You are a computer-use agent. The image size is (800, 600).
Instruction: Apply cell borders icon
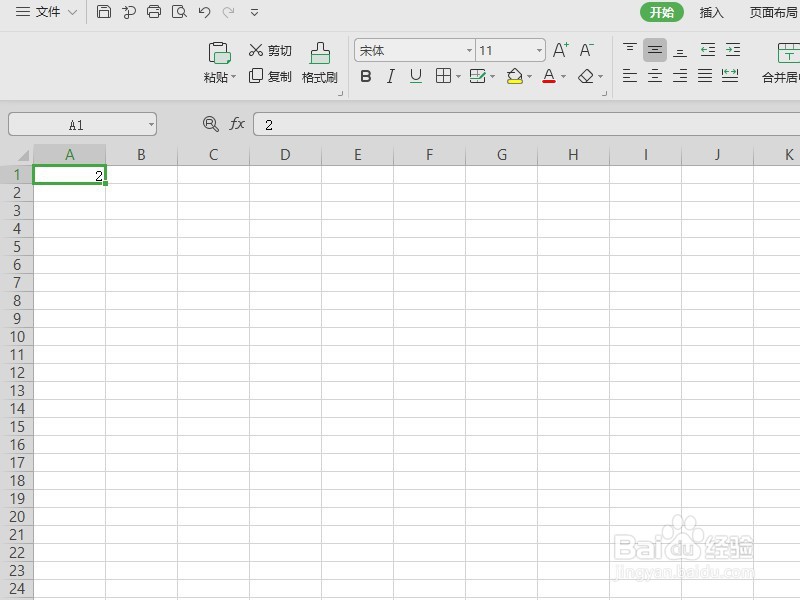pyautogui.click(x=443, y=76)
